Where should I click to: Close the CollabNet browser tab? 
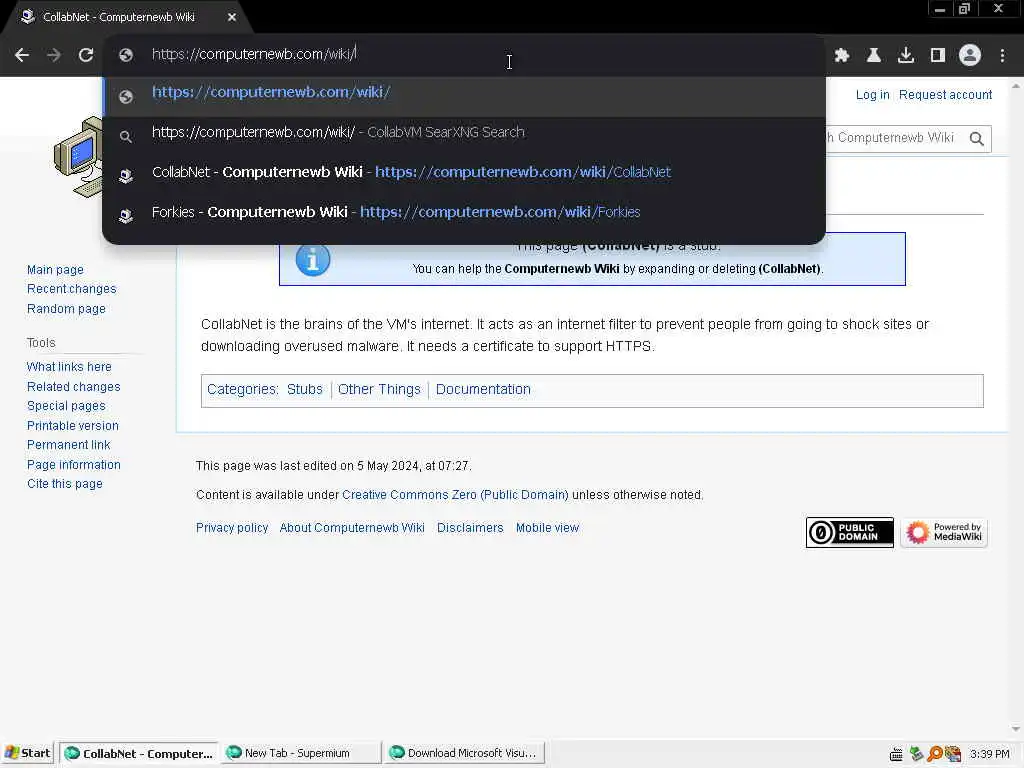coord(232,17)
